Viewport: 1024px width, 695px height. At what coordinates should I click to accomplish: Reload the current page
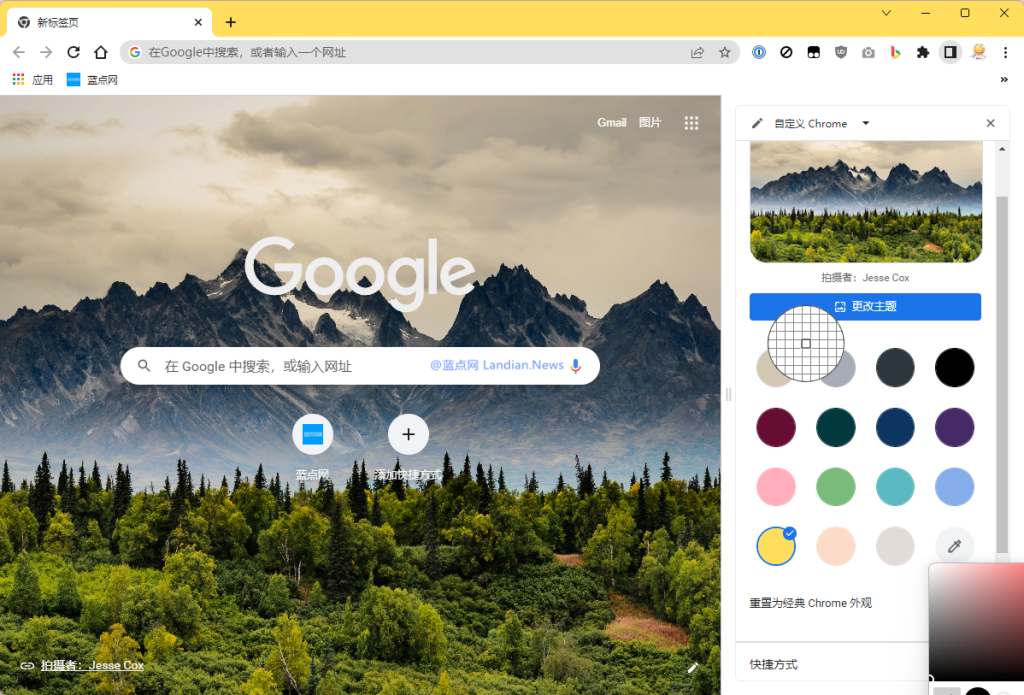[x=73, y=52]
